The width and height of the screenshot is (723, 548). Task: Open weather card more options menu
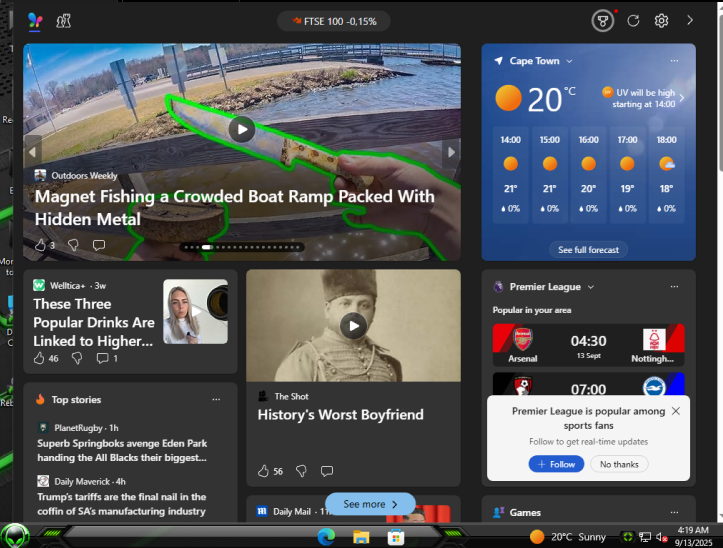click(674, 61)
